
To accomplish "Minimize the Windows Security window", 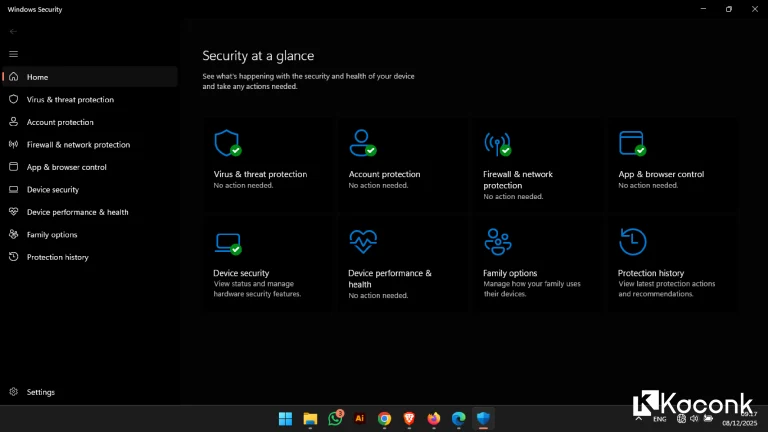I will pos(703,9).
